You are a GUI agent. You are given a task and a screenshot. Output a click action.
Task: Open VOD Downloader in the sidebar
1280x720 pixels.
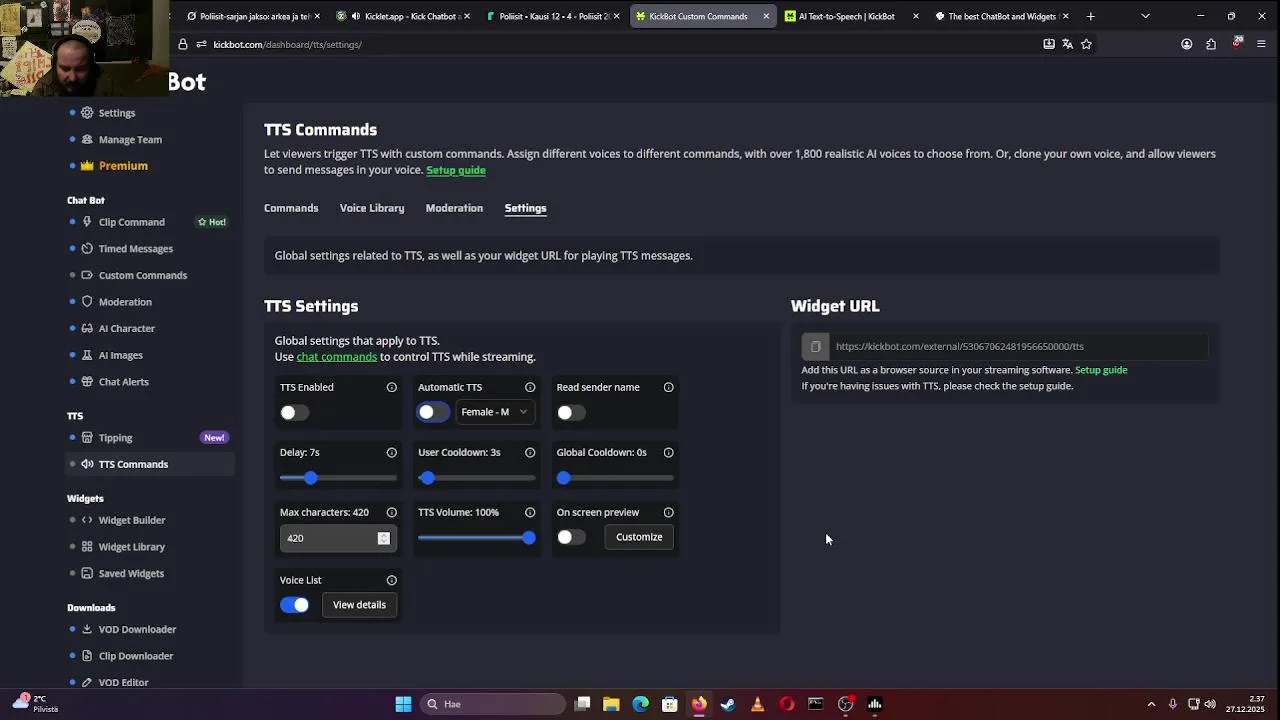[x=137, y=629]
